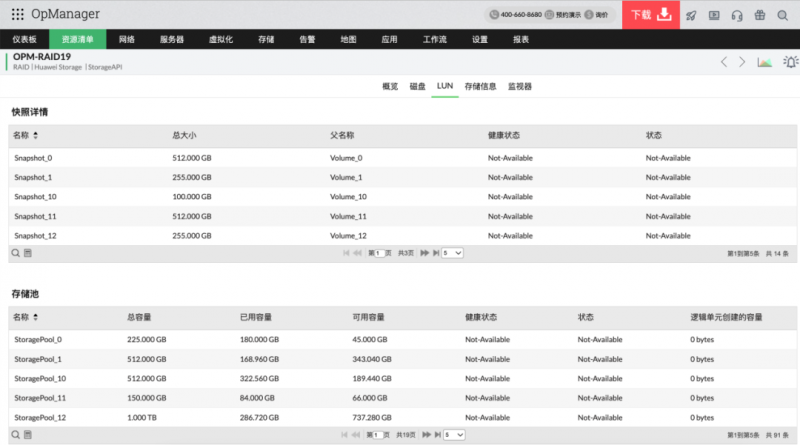Open the graph chart icon beside the alarm
This screenshot has height=445, width=800.
tap(764, 62)
